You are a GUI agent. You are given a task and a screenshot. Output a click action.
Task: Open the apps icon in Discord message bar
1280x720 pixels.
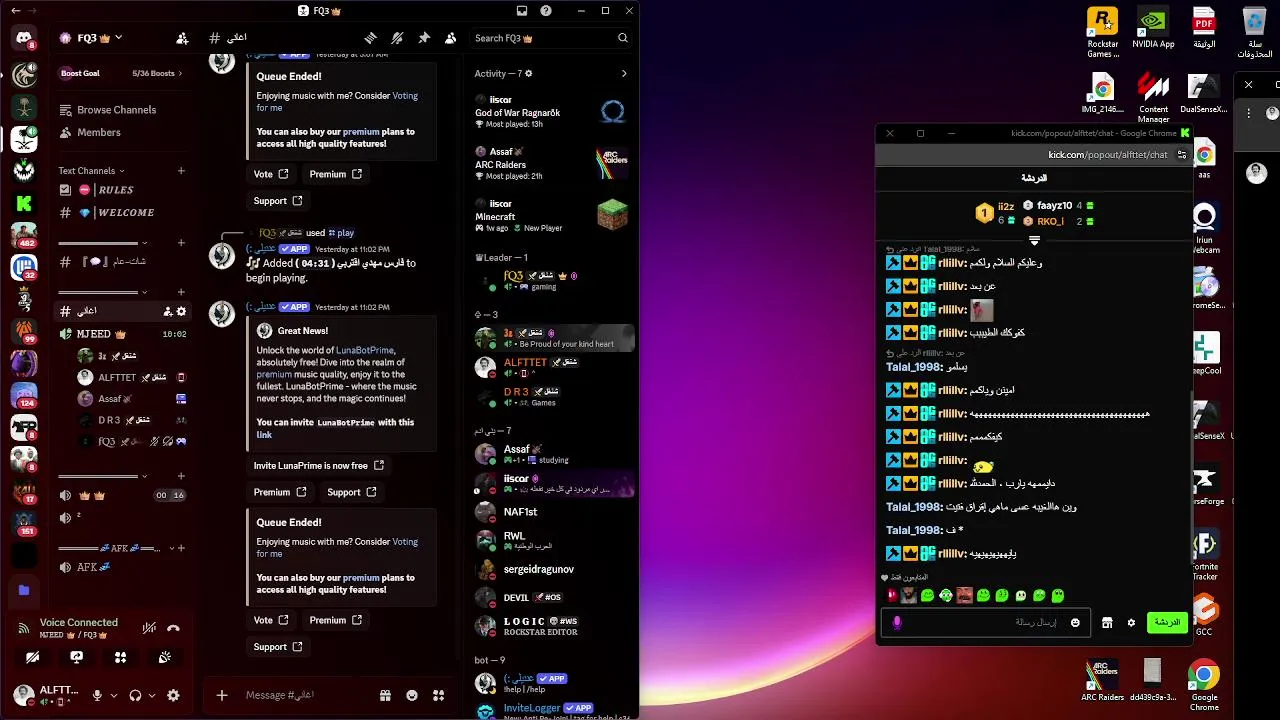pos(438,695)
